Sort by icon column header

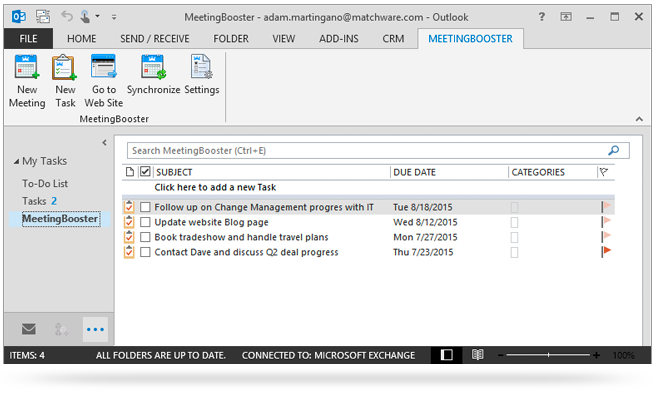click(130, 172)
